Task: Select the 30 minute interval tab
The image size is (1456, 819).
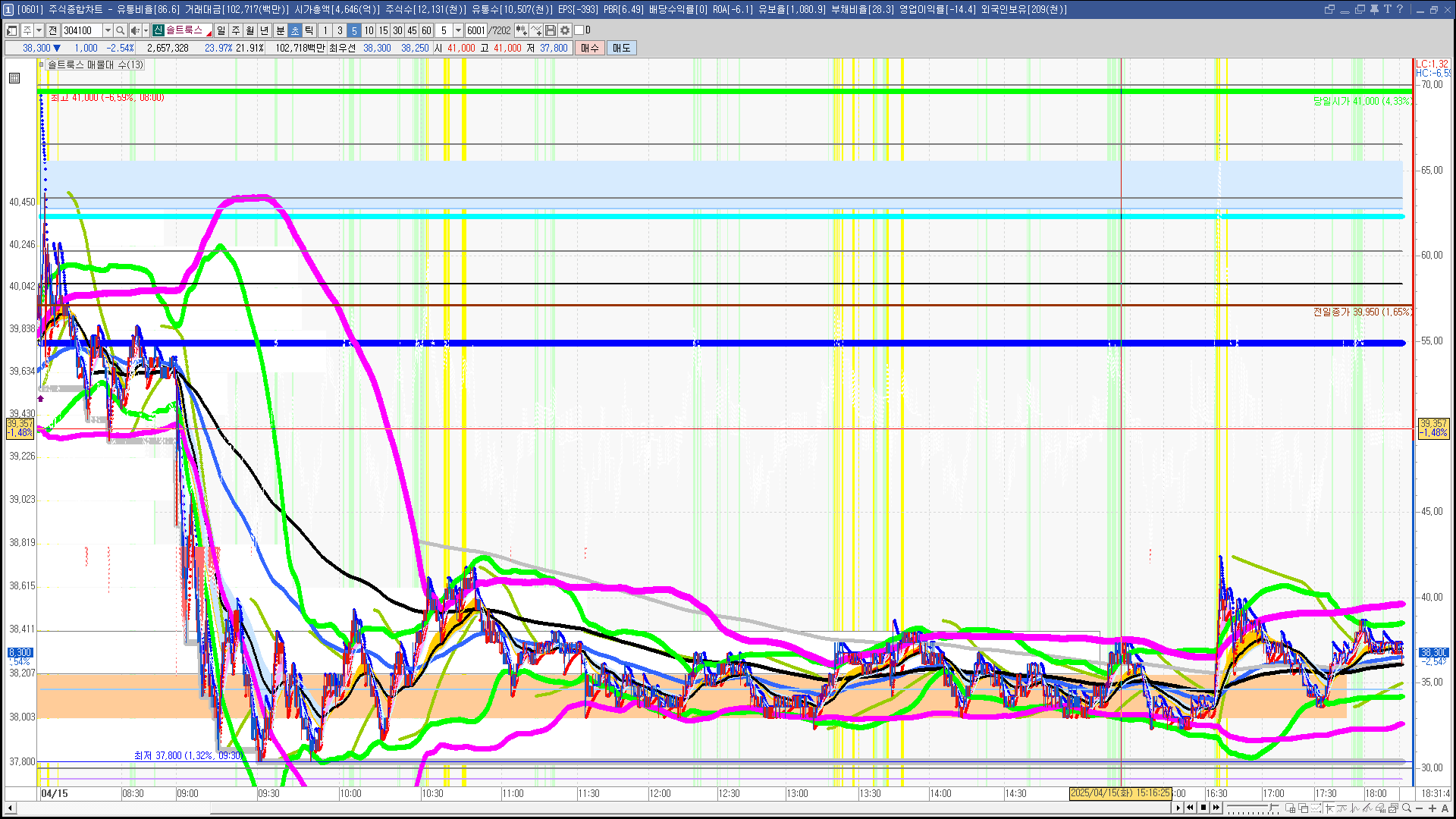Action: pyautogui.click(x=397, y=30)
